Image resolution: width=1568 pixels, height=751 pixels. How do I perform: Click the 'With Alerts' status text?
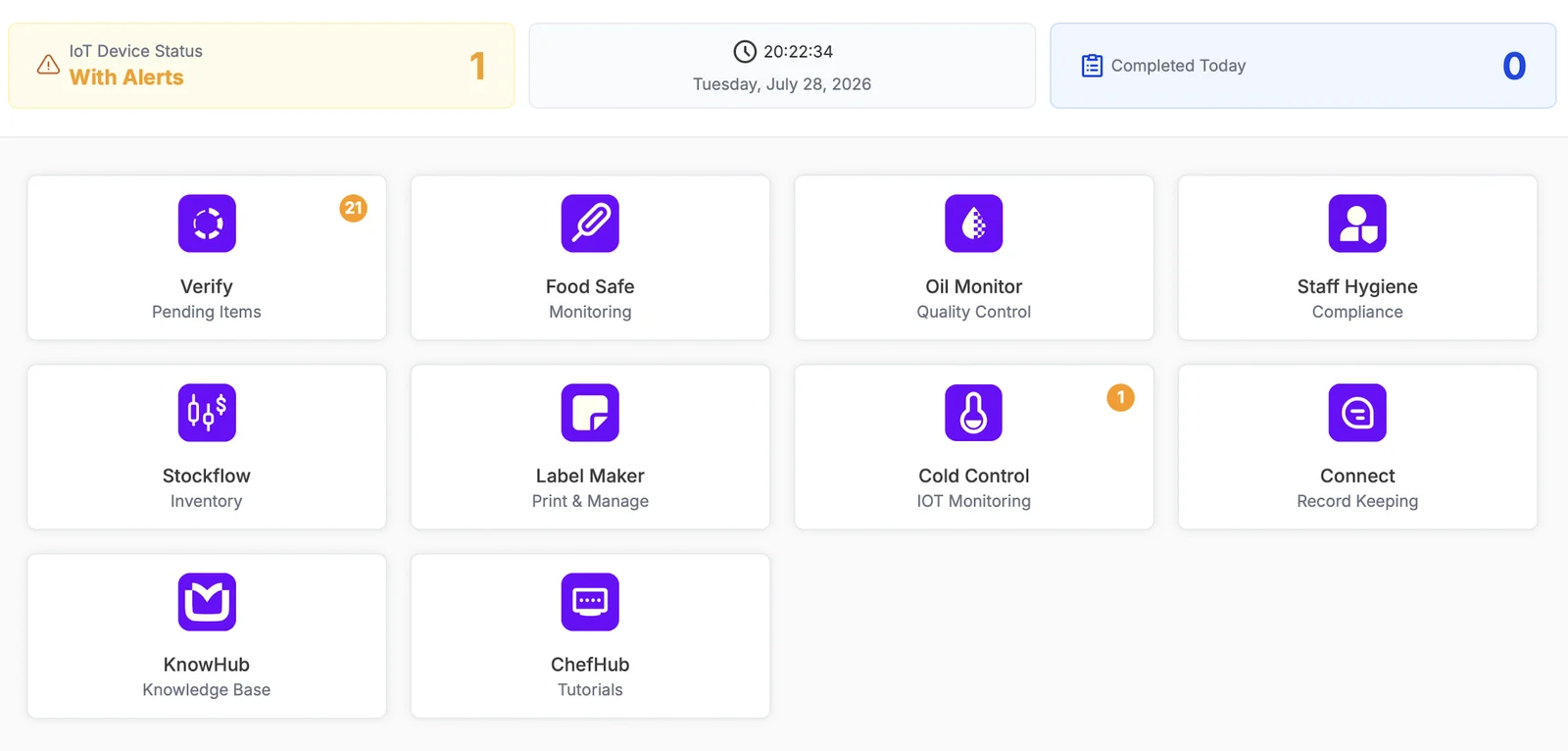coord(126,77)
